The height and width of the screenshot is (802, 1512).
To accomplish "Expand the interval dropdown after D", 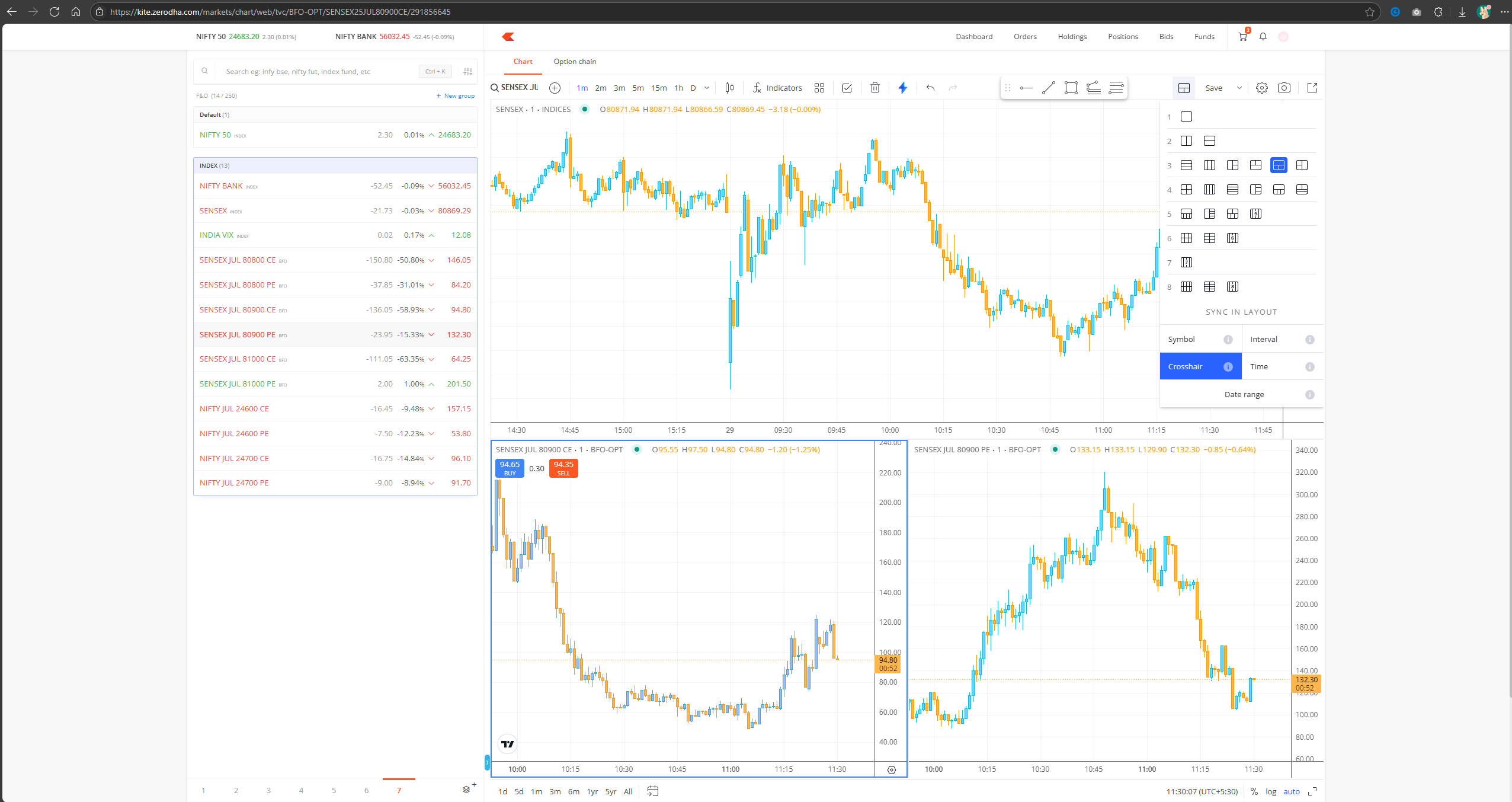I will point(706,88).
